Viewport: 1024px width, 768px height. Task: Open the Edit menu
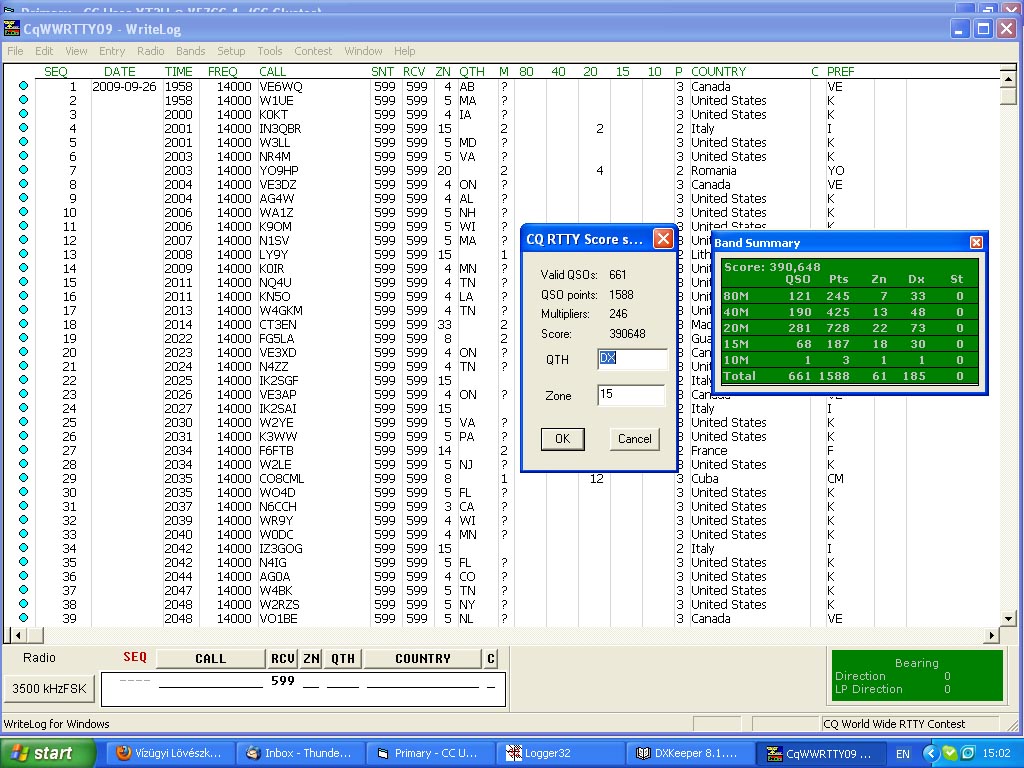click(44, 51)
